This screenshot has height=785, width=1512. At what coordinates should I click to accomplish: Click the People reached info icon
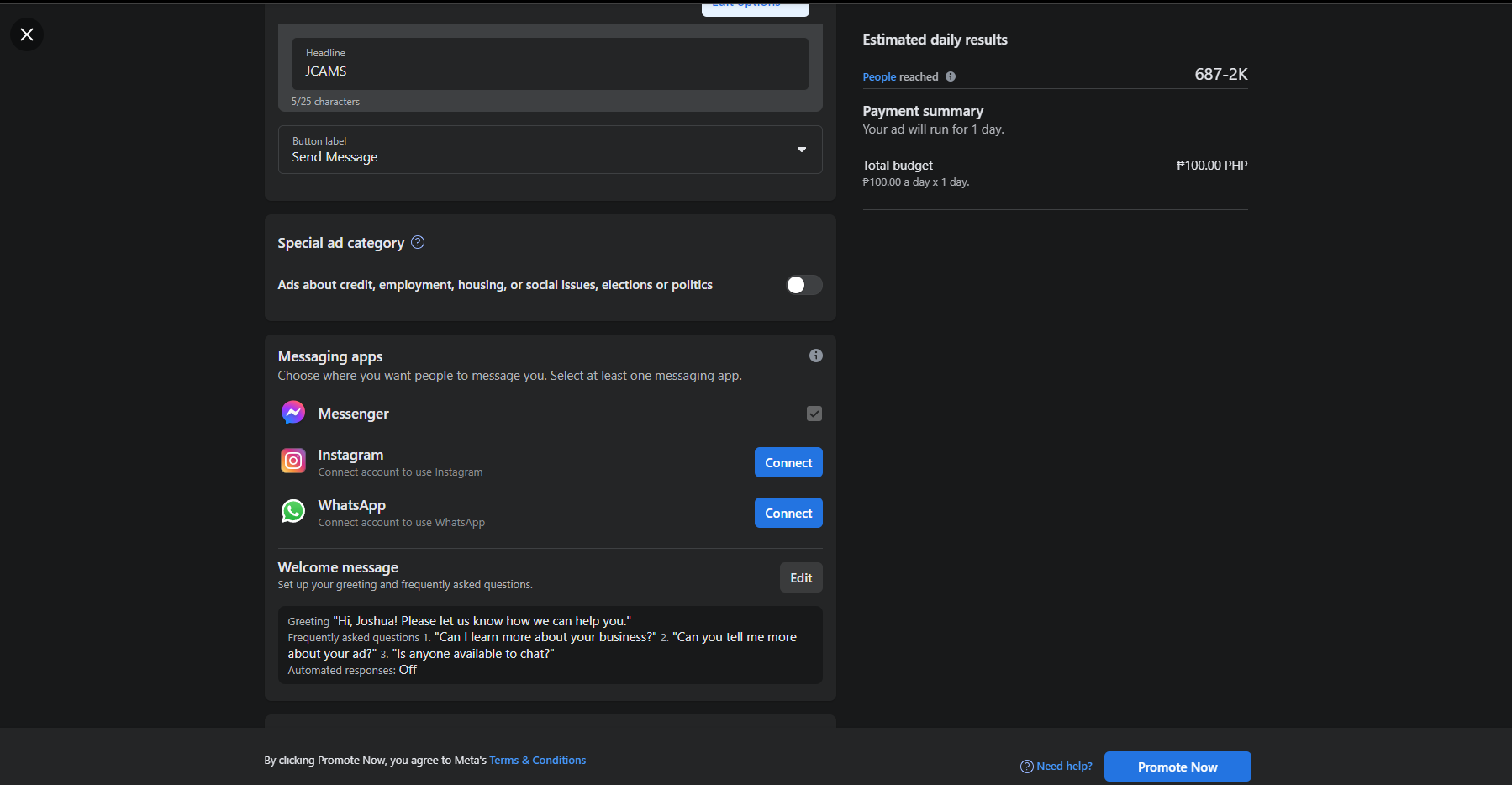(x=951, y=76)
